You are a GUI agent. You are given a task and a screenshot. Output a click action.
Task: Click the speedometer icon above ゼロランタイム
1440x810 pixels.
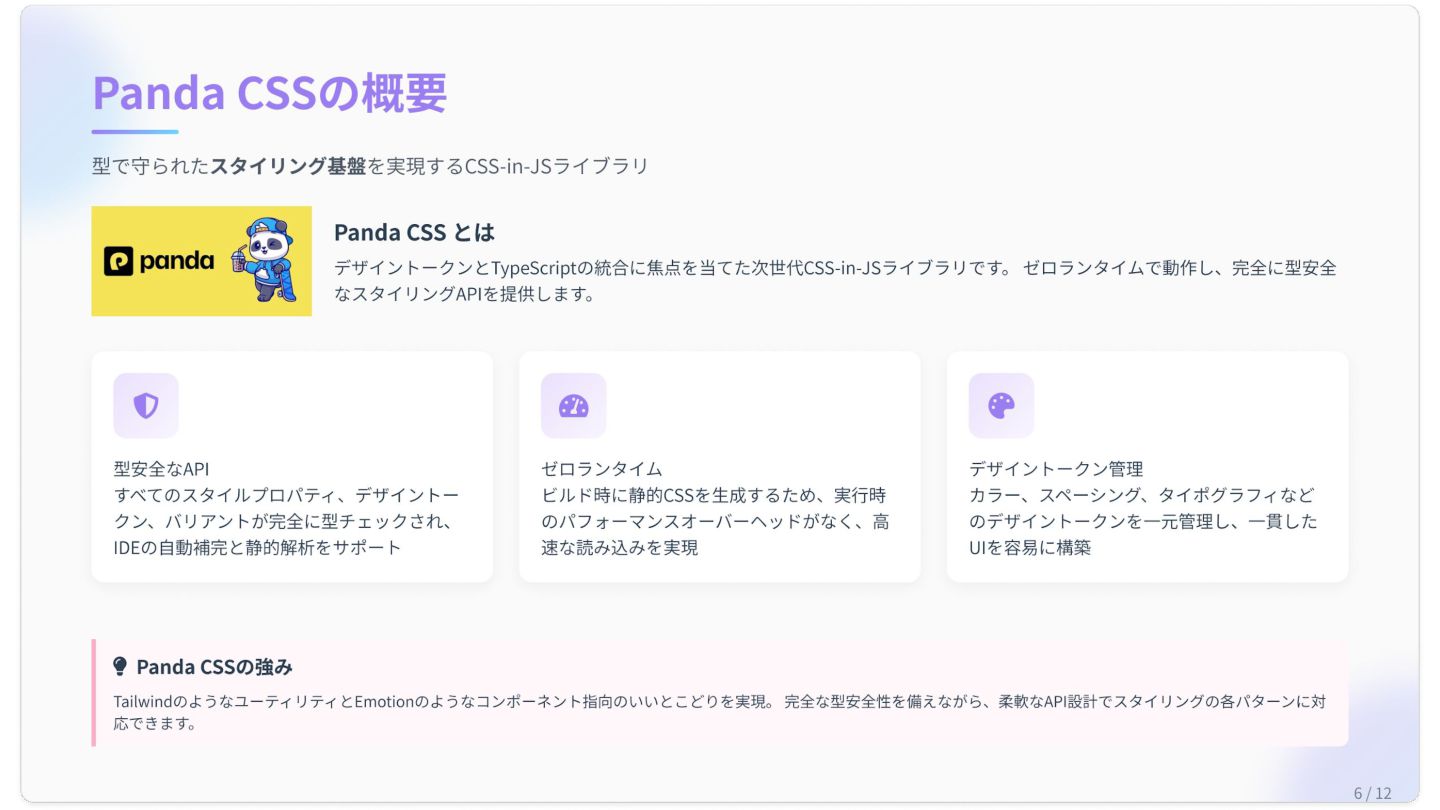tap(573, 406)
